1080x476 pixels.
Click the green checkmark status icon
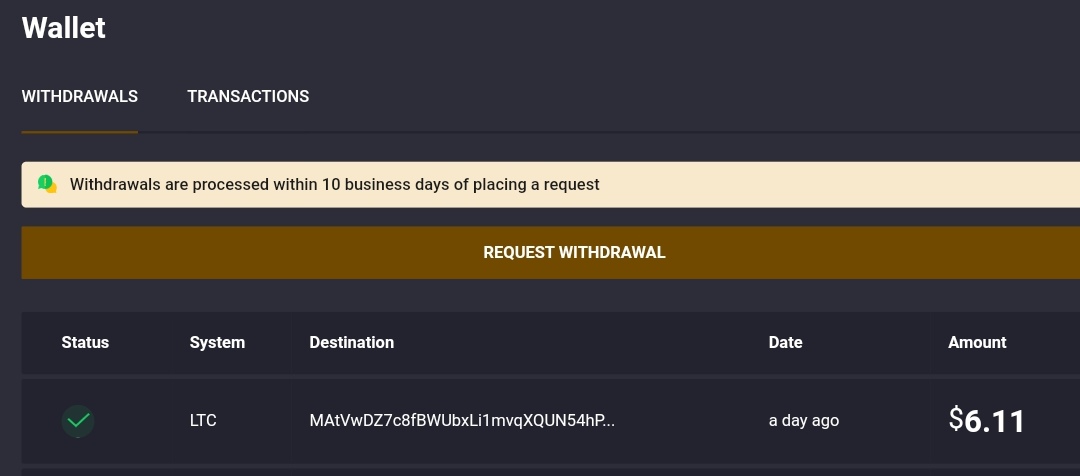click(x=78, y=421)
